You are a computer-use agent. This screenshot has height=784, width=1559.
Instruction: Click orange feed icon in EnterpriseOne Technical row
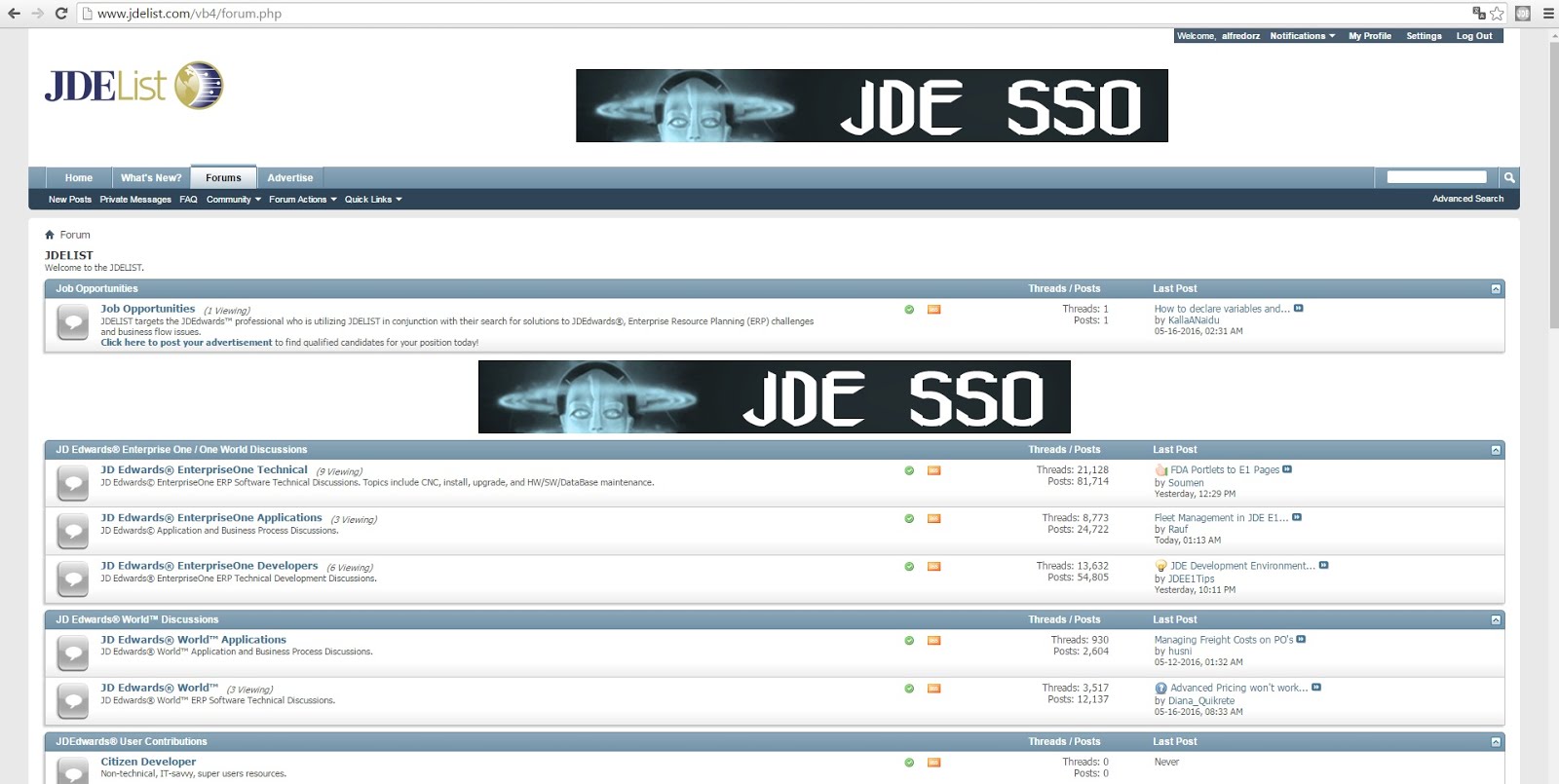tap(933, 470)
